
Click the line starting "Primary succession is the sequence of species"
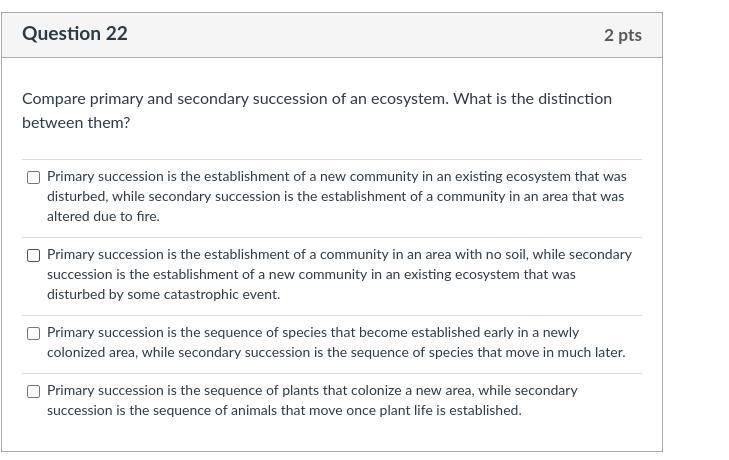pyautogui.click(x=313, y=332)
